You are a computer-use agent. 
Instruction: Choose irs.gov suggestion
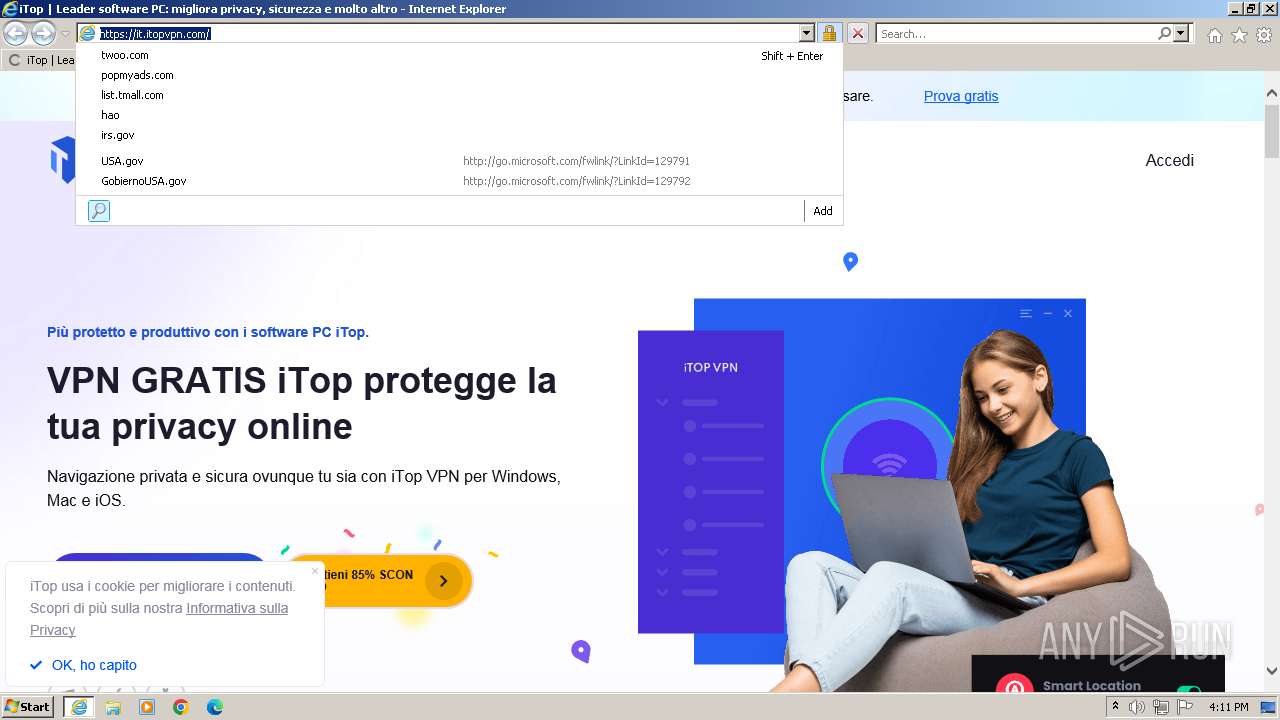point(460,135)
